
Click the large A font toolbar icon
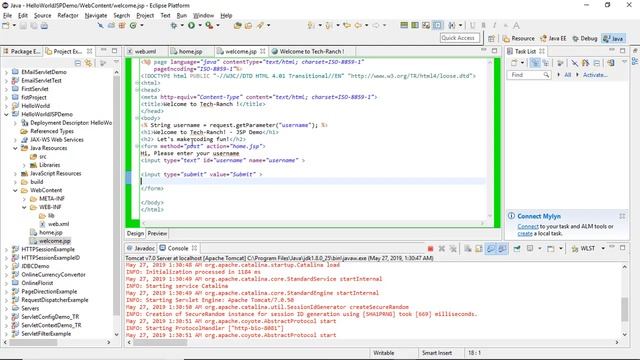coord(516,25)
